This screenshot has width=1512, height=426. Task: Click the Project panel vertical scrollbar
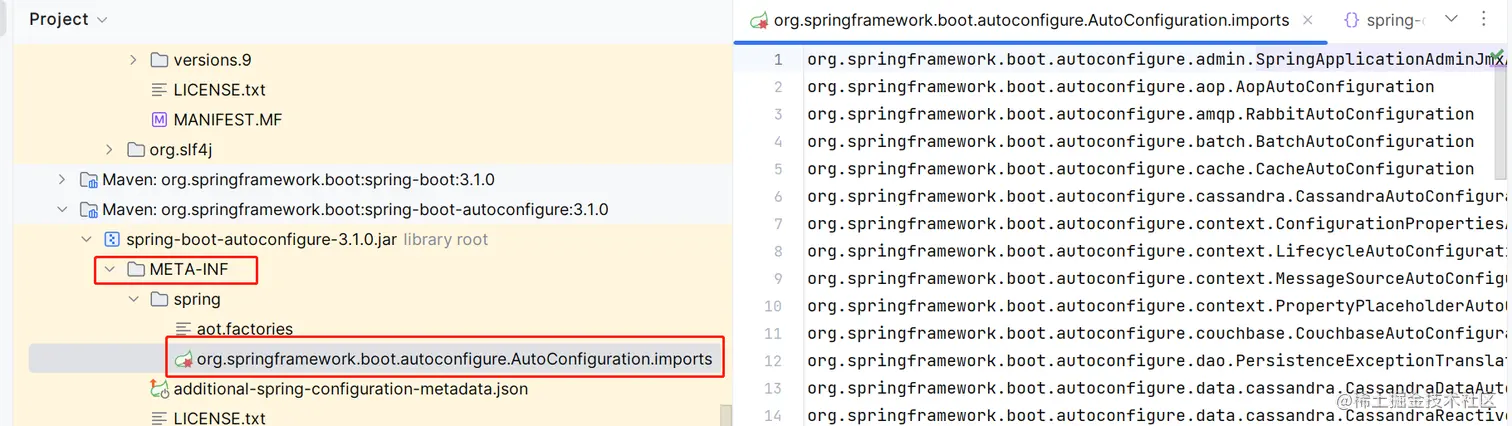pos(725,414)
